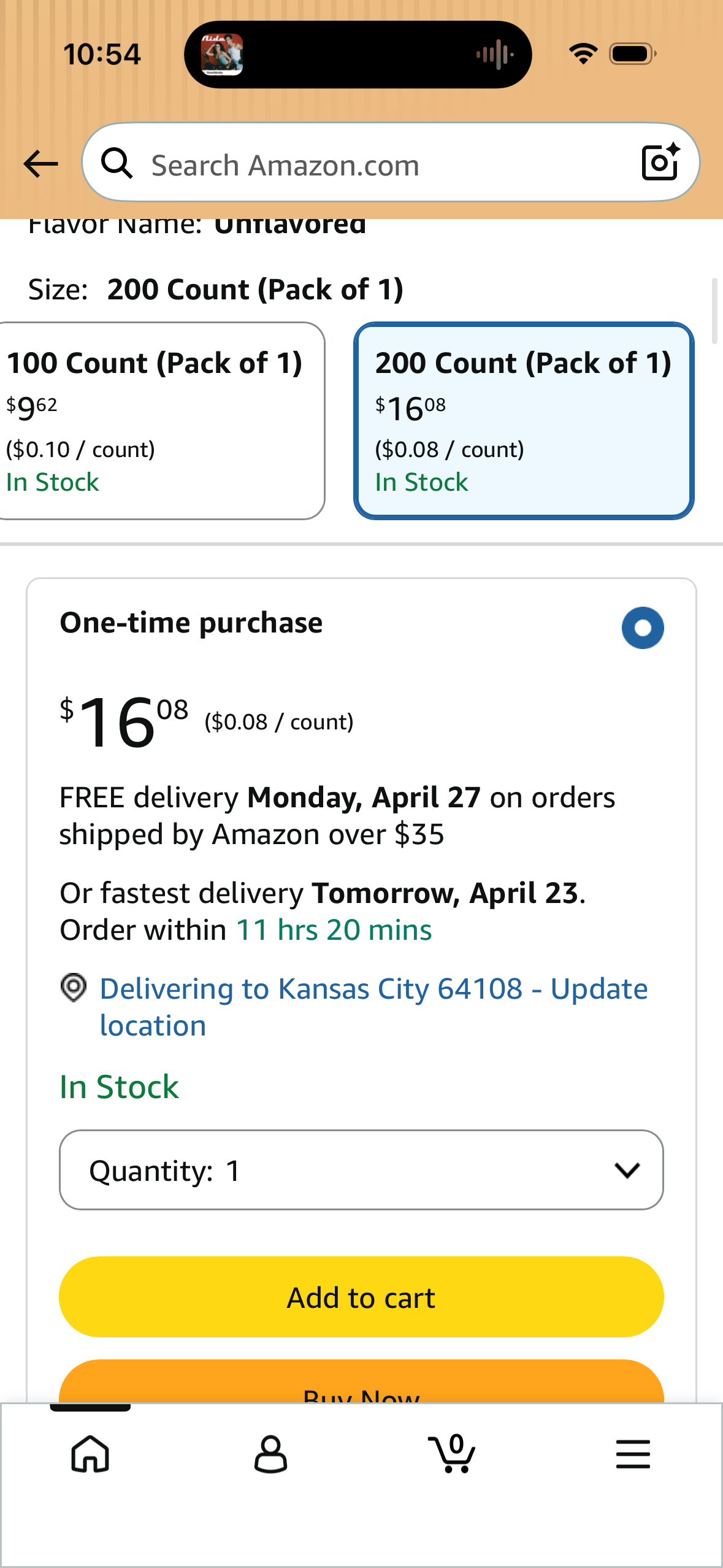This screenshot has height=1568, width=723.
Task: Select the One-time purchase radio button
Action: [x=642, y=628]
